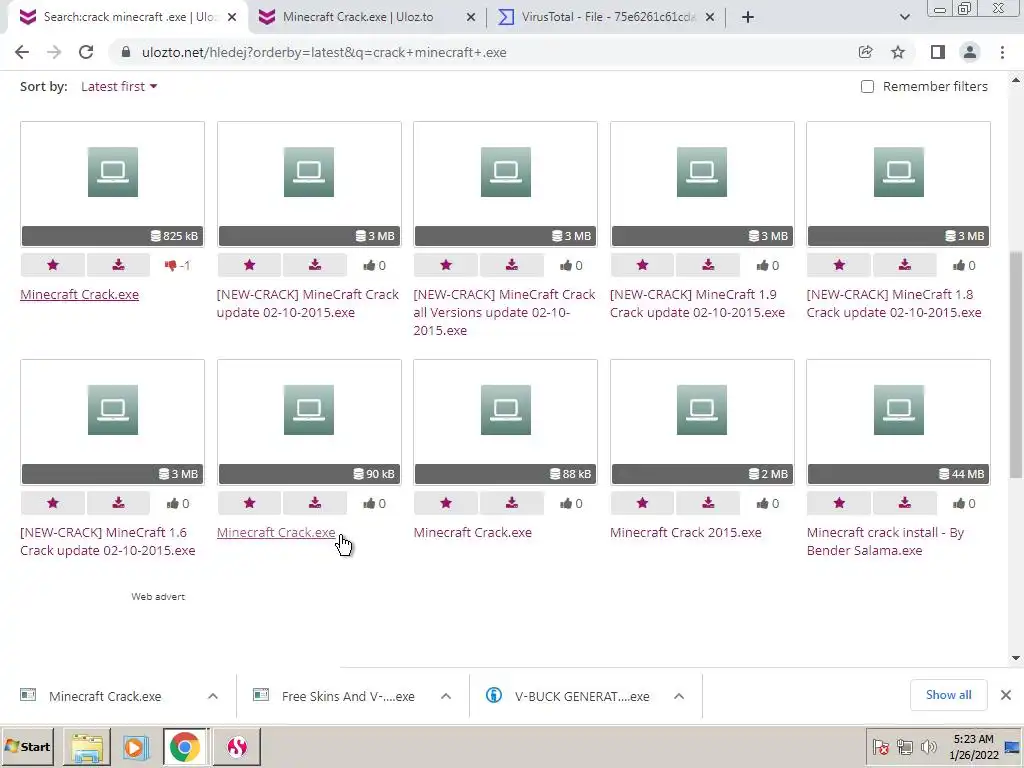This screenshot has width=1024, height=768.
Task: Download the MineCraft 1.6 Crack file
Action: point(118,503)
